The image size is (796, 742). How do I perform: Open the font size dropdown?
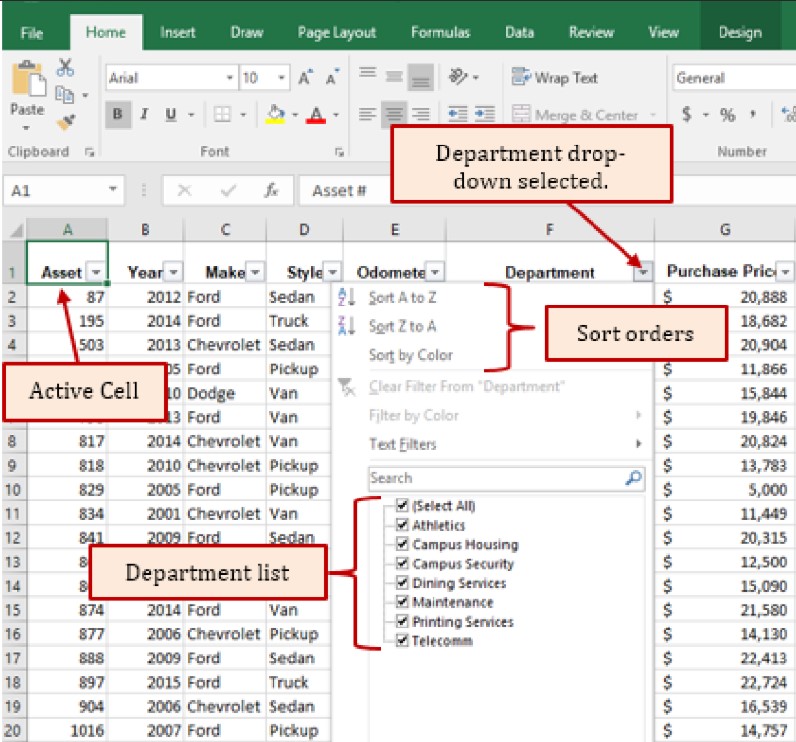[x=281, y=78]
